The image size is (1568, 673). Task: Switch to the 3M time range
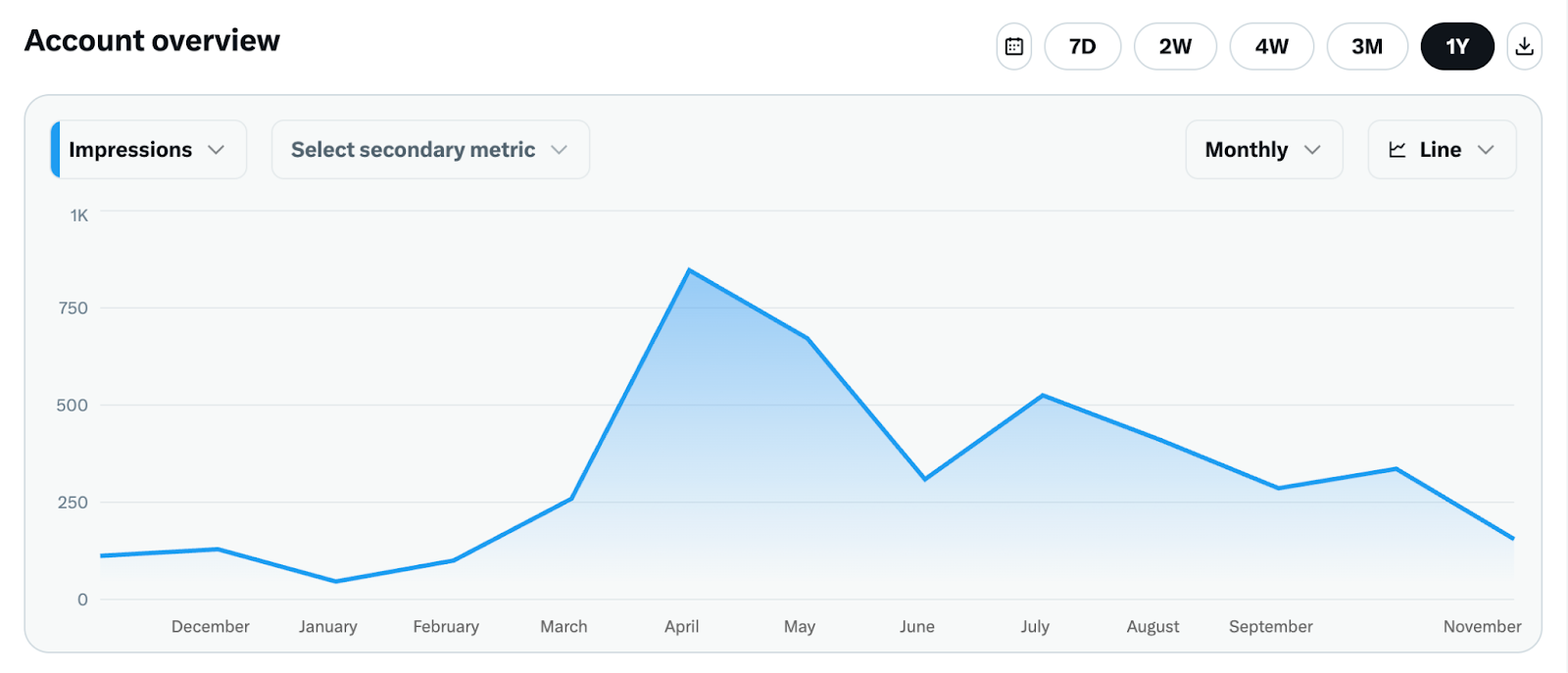(x=1367, y=46)
